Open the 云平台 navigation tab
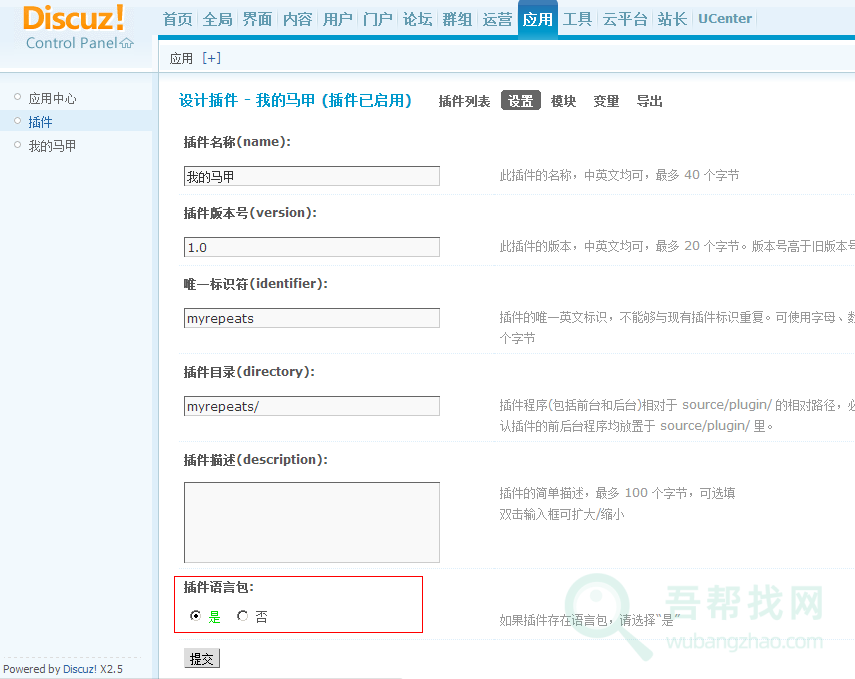 tap(625, 19)
